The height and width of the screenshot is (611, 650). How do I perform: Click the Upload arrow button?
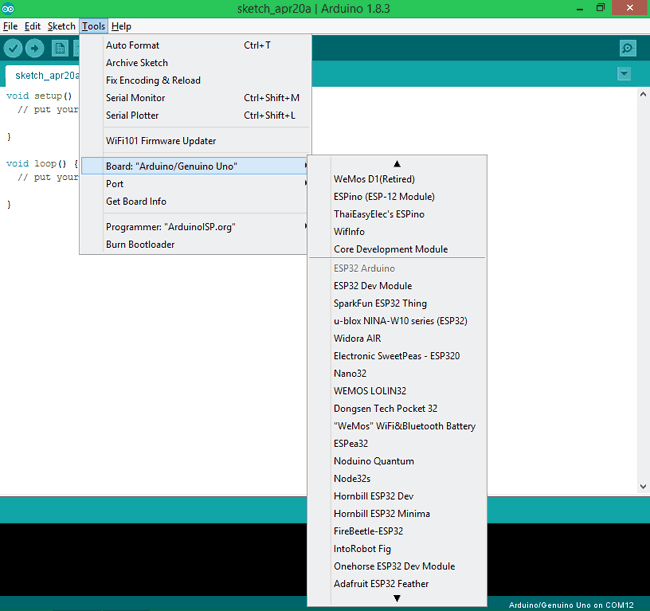34,48
